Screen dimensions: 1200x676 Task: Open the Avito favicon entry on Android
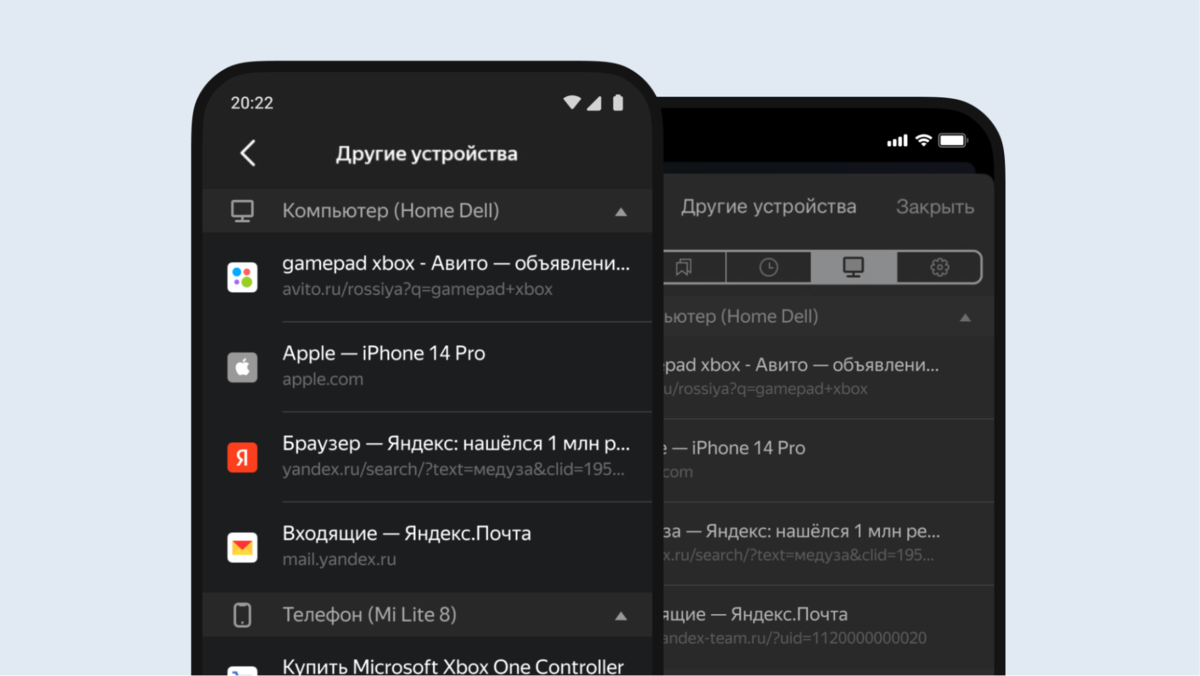coord(242,277)
